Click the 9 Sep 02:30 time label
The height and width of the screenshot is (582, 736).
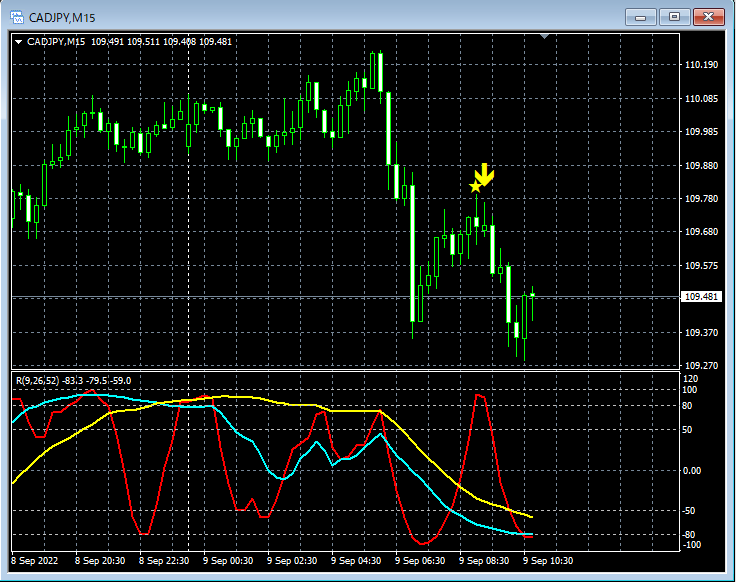[292, 561]
